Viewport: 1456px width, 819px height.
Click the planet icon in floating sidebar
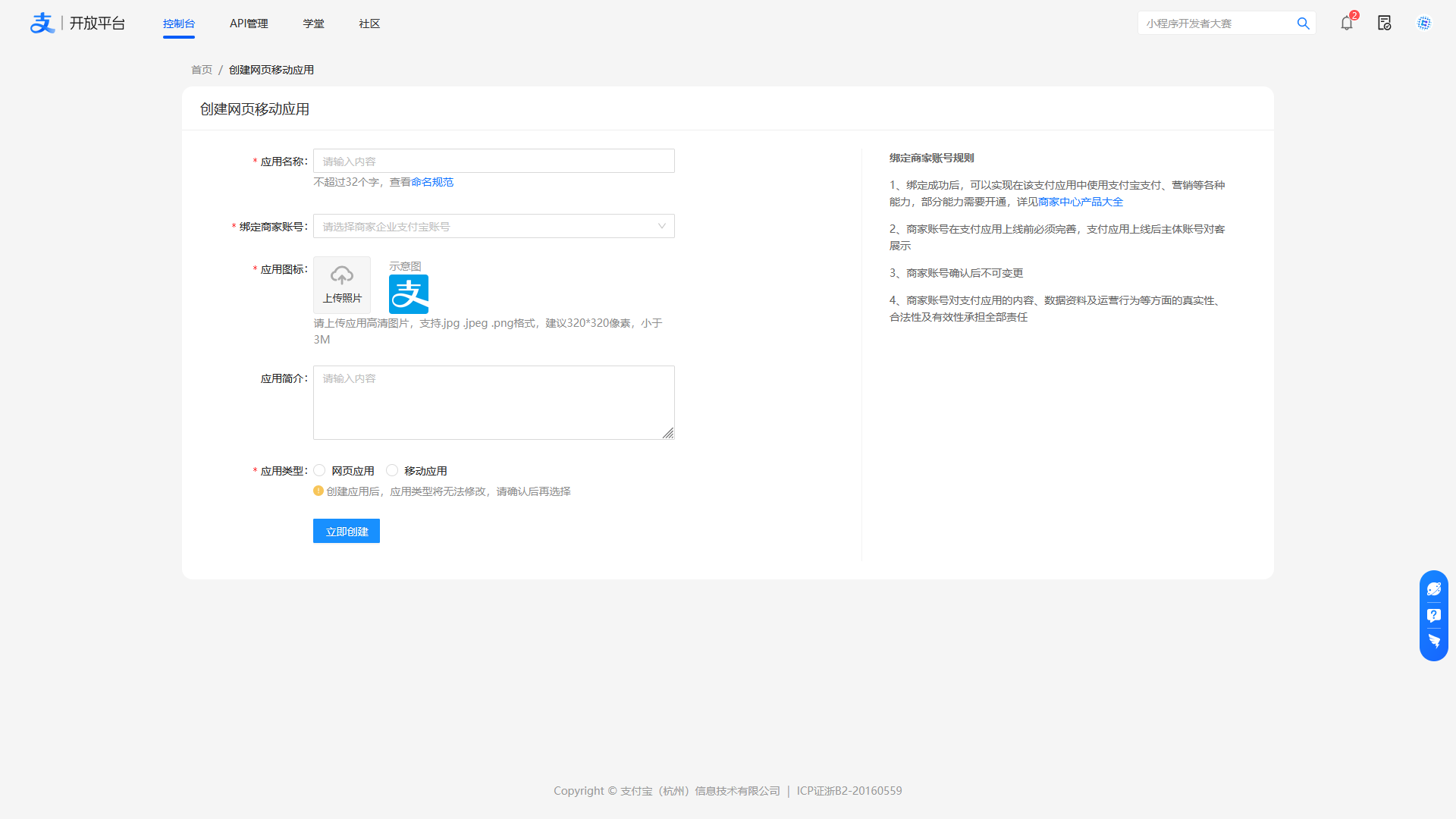click(x=1433, y=589)
